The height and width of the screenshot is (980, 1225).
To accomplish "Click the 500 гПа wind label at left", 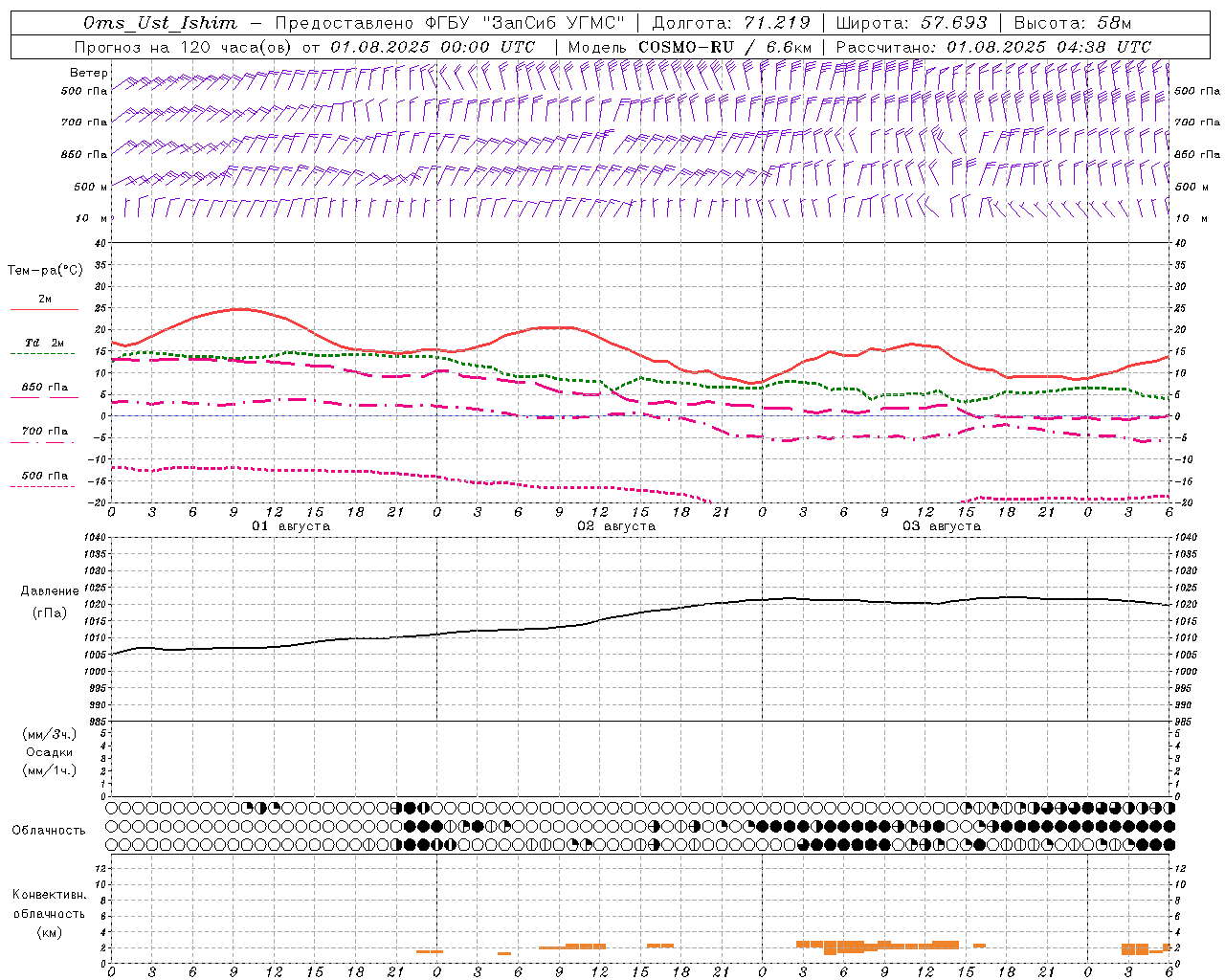I will [84, 91].
